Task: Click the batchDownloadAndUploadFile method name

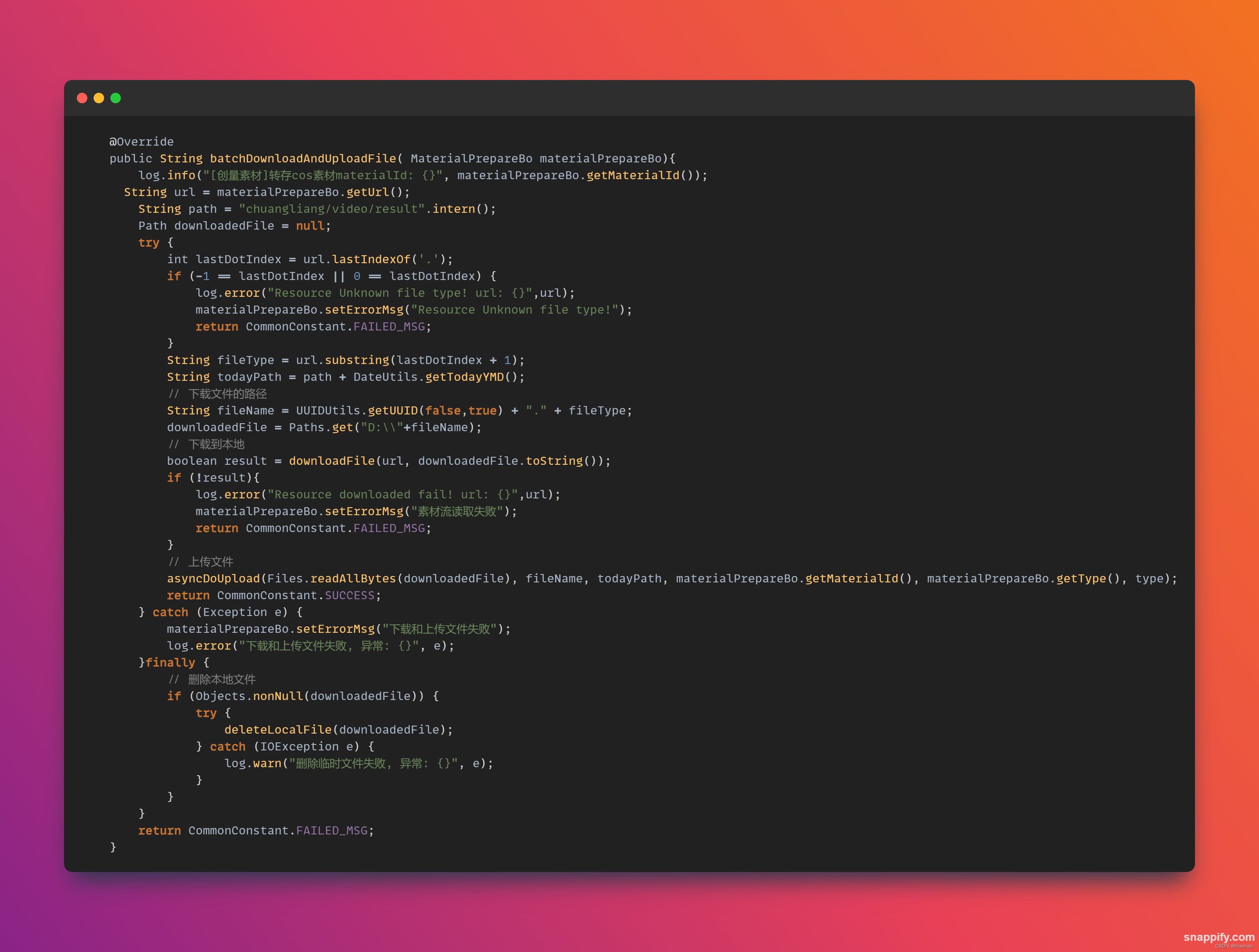Action: (x=303, y=158)
